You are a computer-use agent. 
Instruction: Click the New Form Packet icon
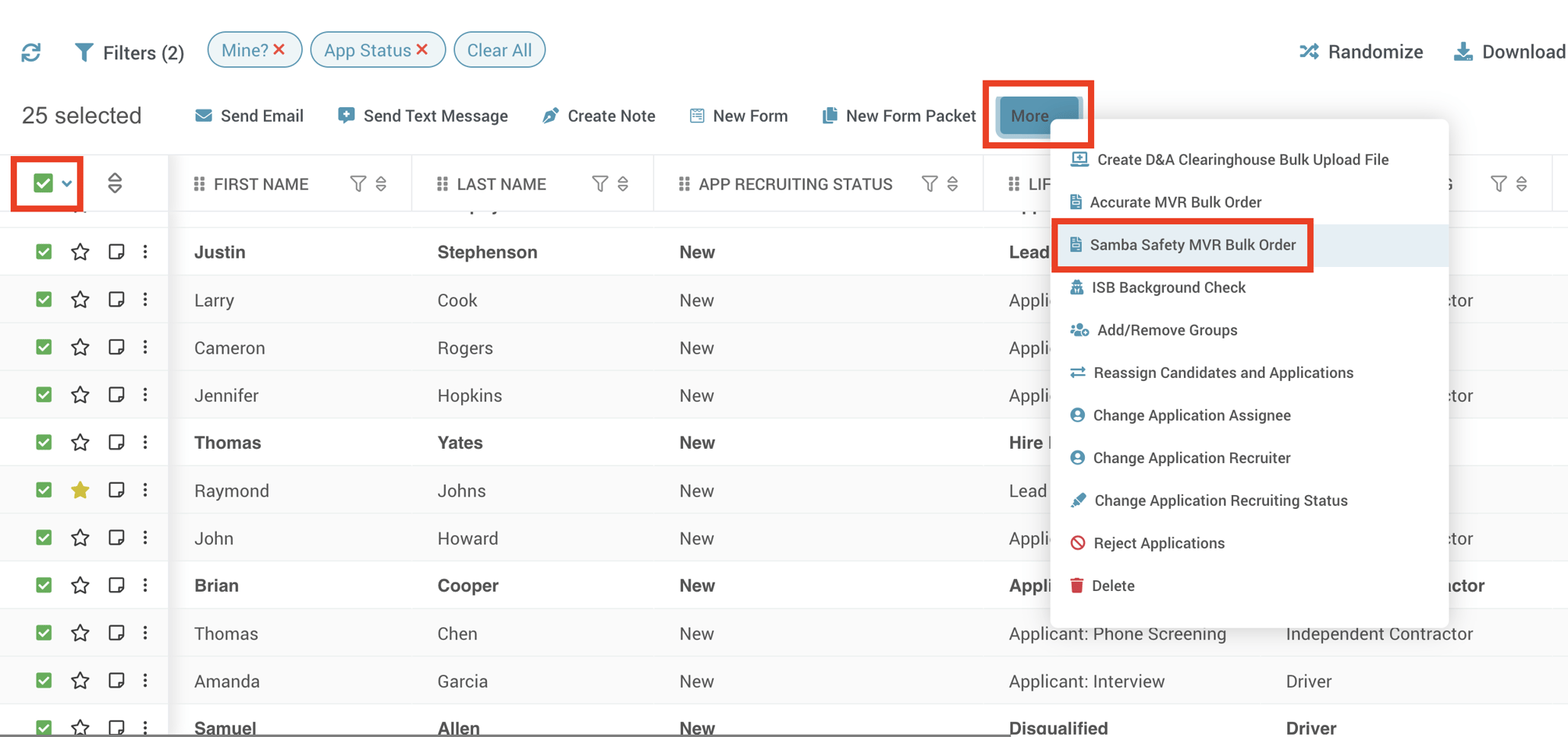tap(829, 115)
